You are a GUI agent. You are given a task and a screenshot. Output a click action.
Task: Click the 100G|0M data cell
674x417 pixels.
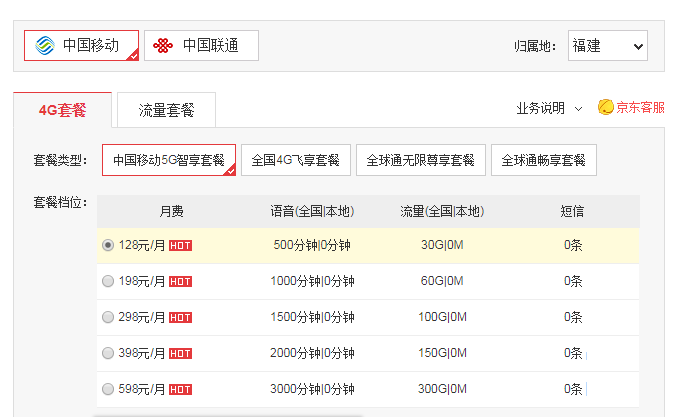(442, 317)
